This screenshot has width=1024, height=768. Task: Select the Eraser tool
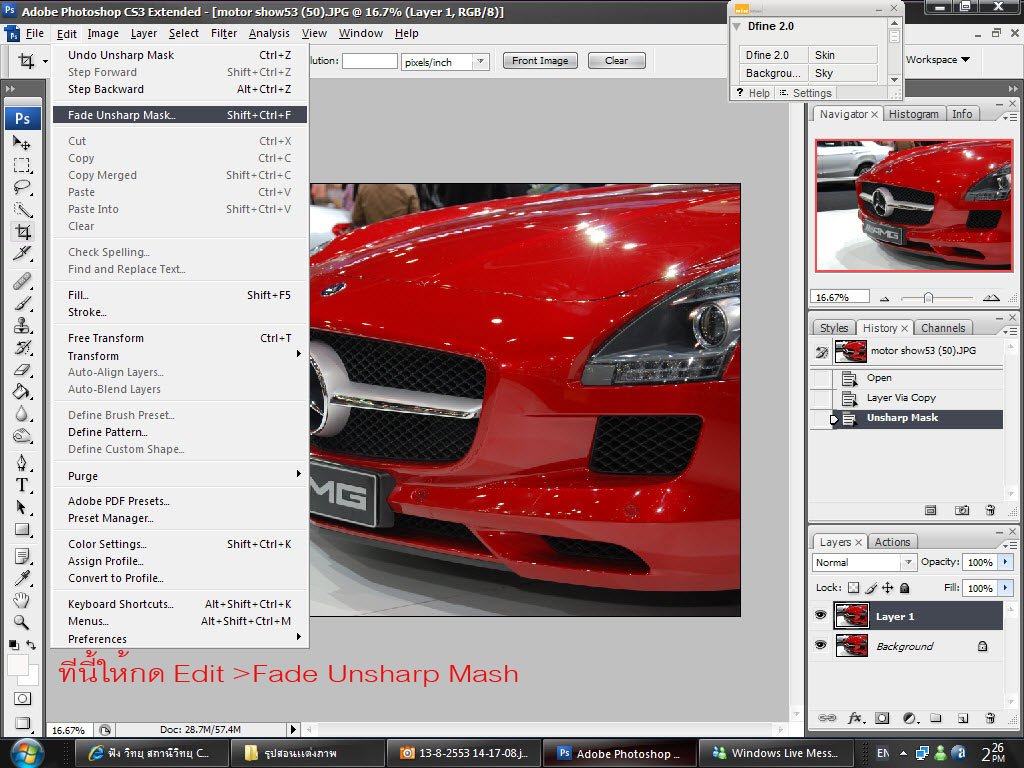(x=22, y=370)
